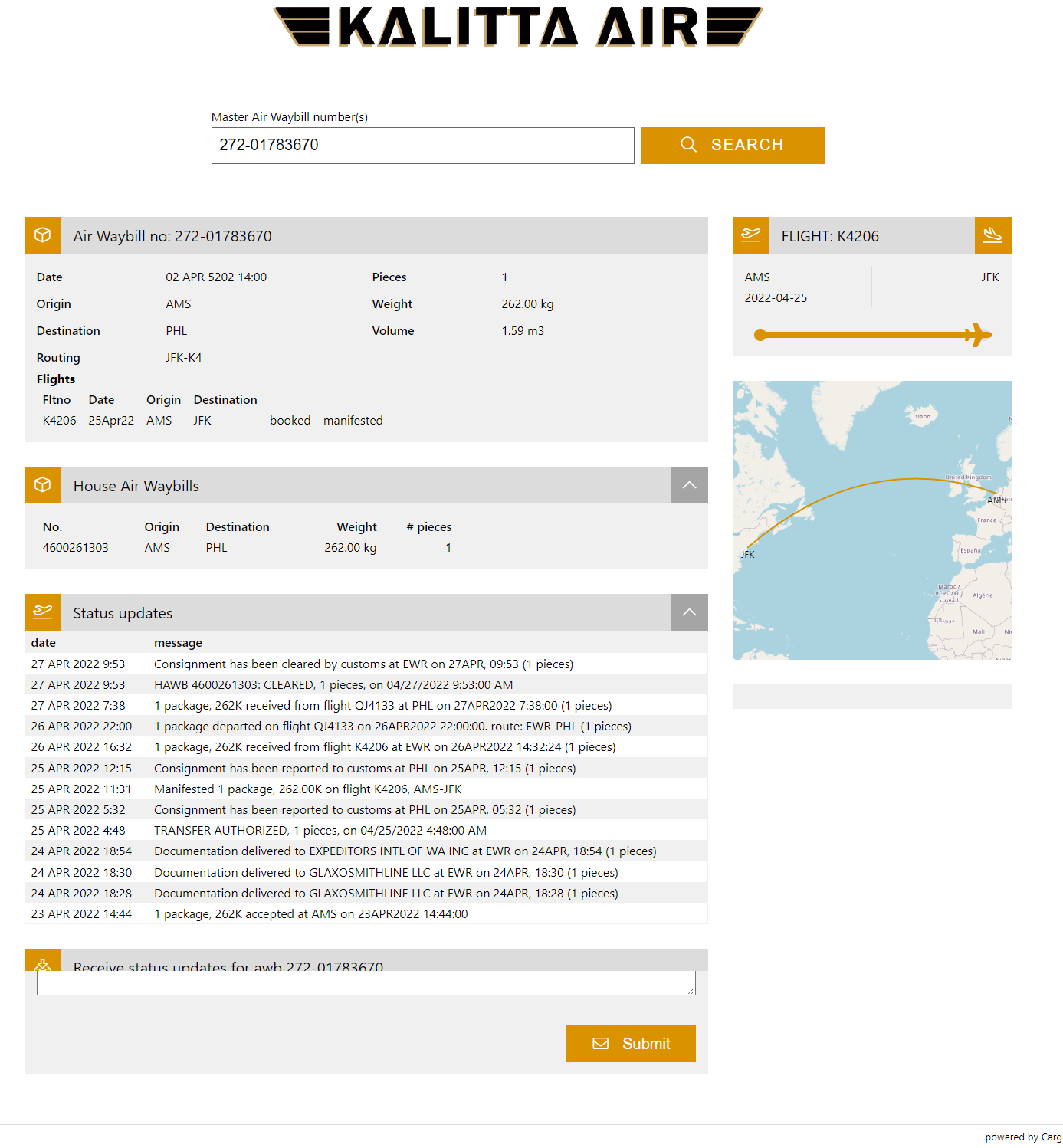Viewport: 1063px width, 1148px height.
Task: Click the landing plane icon in FLIGHT header
Action: coord(992,235)
